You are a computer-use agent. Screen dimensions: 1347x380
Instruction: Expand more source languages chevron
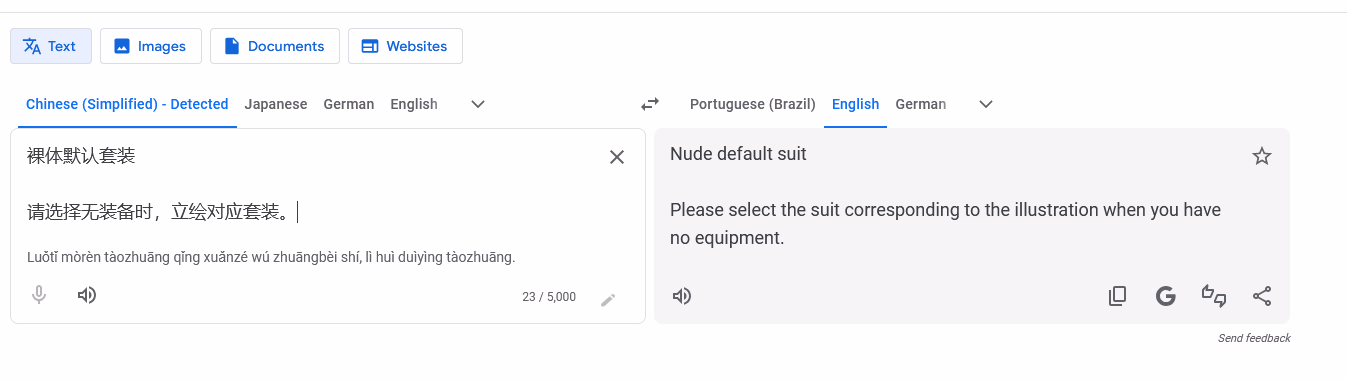[x=478, y=104]
